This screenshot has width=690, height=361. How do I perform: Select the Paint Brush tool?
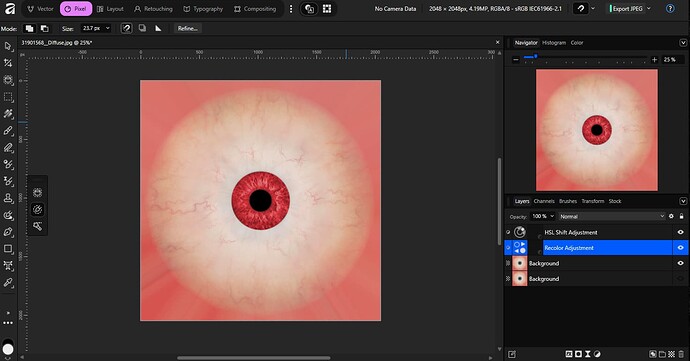tap(8, 131)
